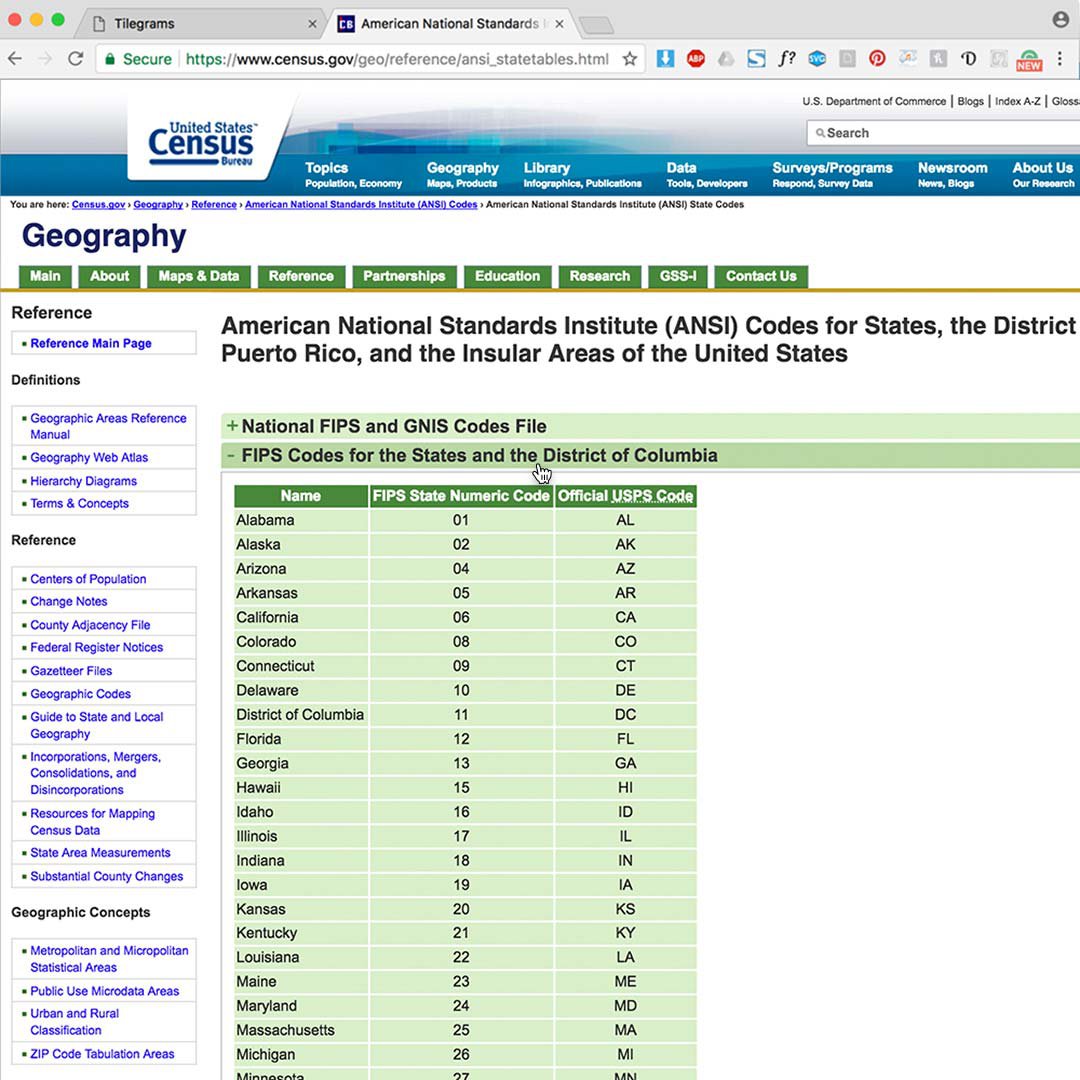The height and width of the screenshot is (1080, 1080).
Task: Open the Data navigation menu
Action: point(707,174)
